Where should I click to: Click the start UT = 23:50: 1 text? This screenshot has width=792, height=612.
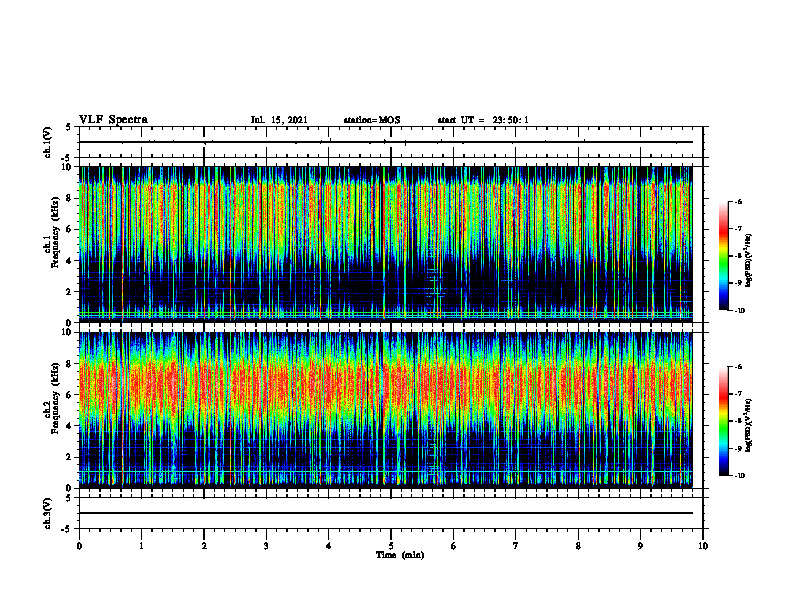(x=483, y=120)
